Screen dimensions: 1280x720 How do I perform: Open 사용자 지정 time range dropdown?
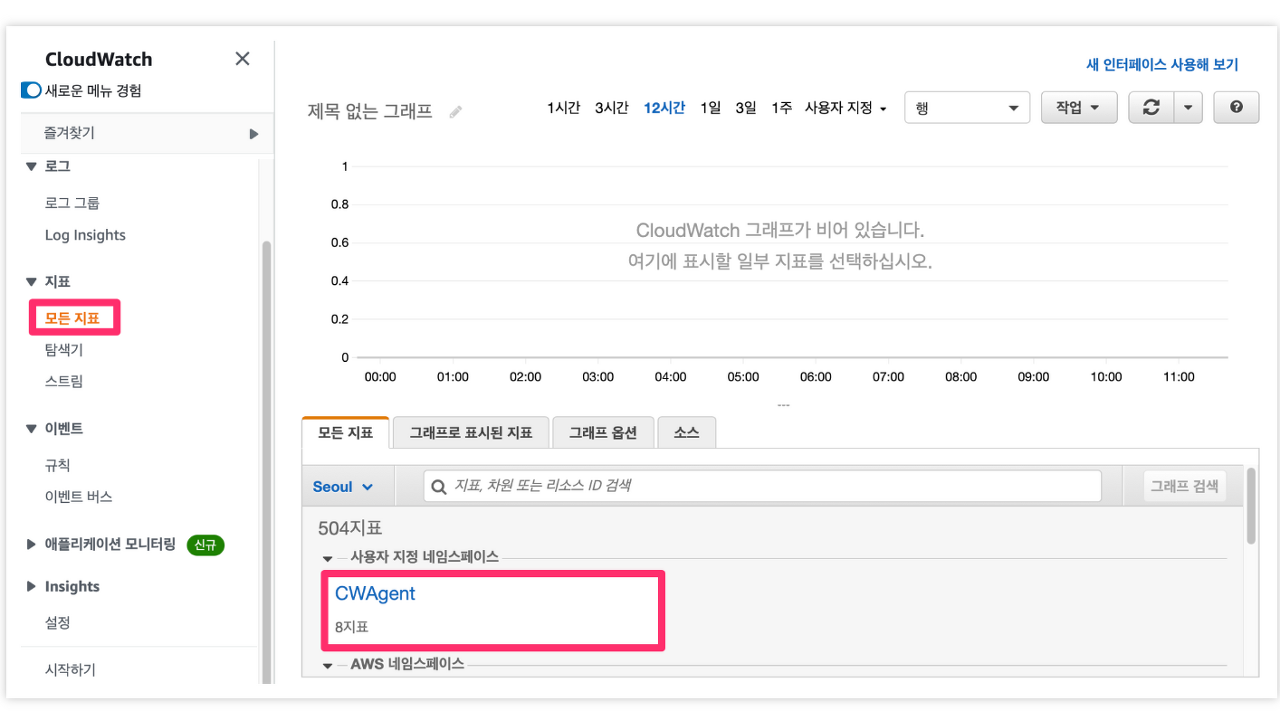click(x=845, y=108)
